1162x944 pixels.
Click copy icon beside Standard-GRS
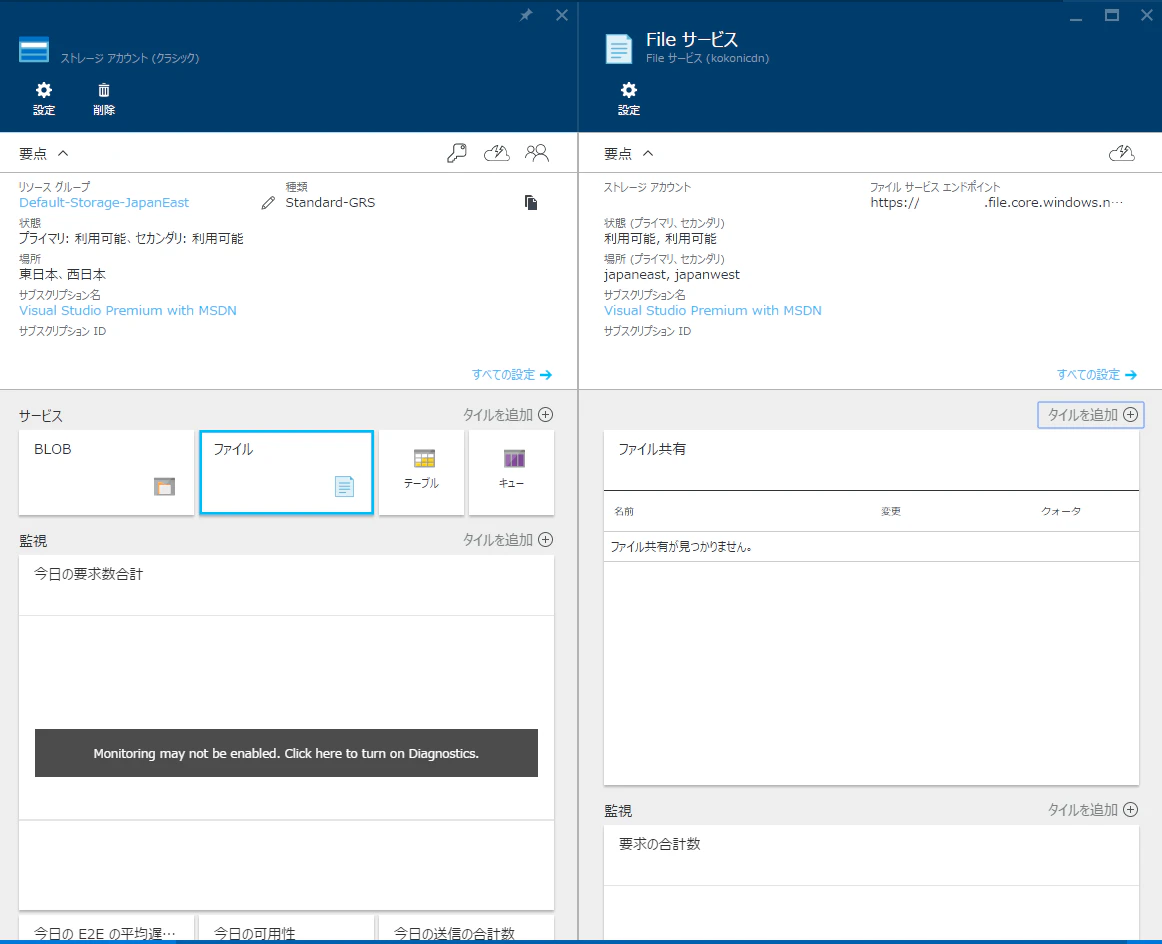(531, 202)
